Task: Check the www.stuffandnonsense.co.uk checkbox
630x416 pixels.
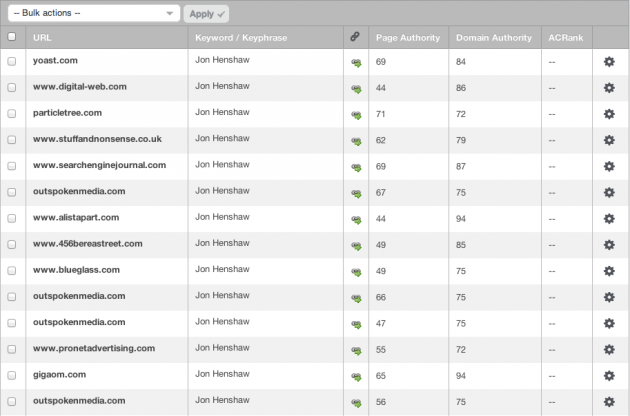Action: tap(12, 139)
